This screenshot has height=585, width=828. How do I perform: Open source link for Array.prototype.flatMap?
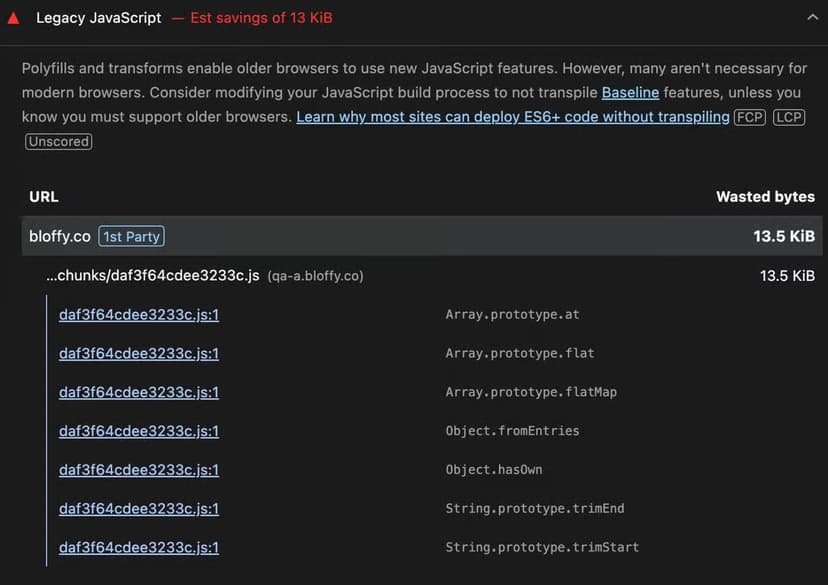[x=139, y=392]
